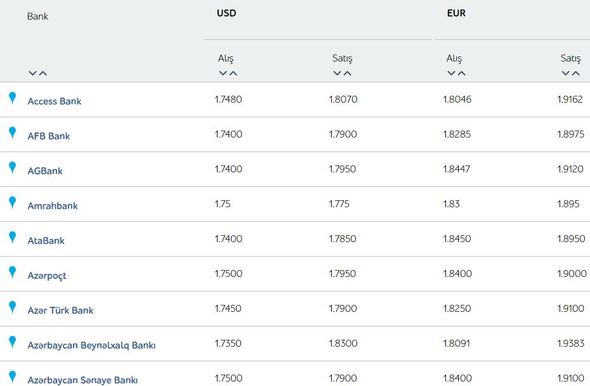590x386 pixels.
Task: Click the pin icon beside Azərpoçt
Action: (x=12, y=272)
